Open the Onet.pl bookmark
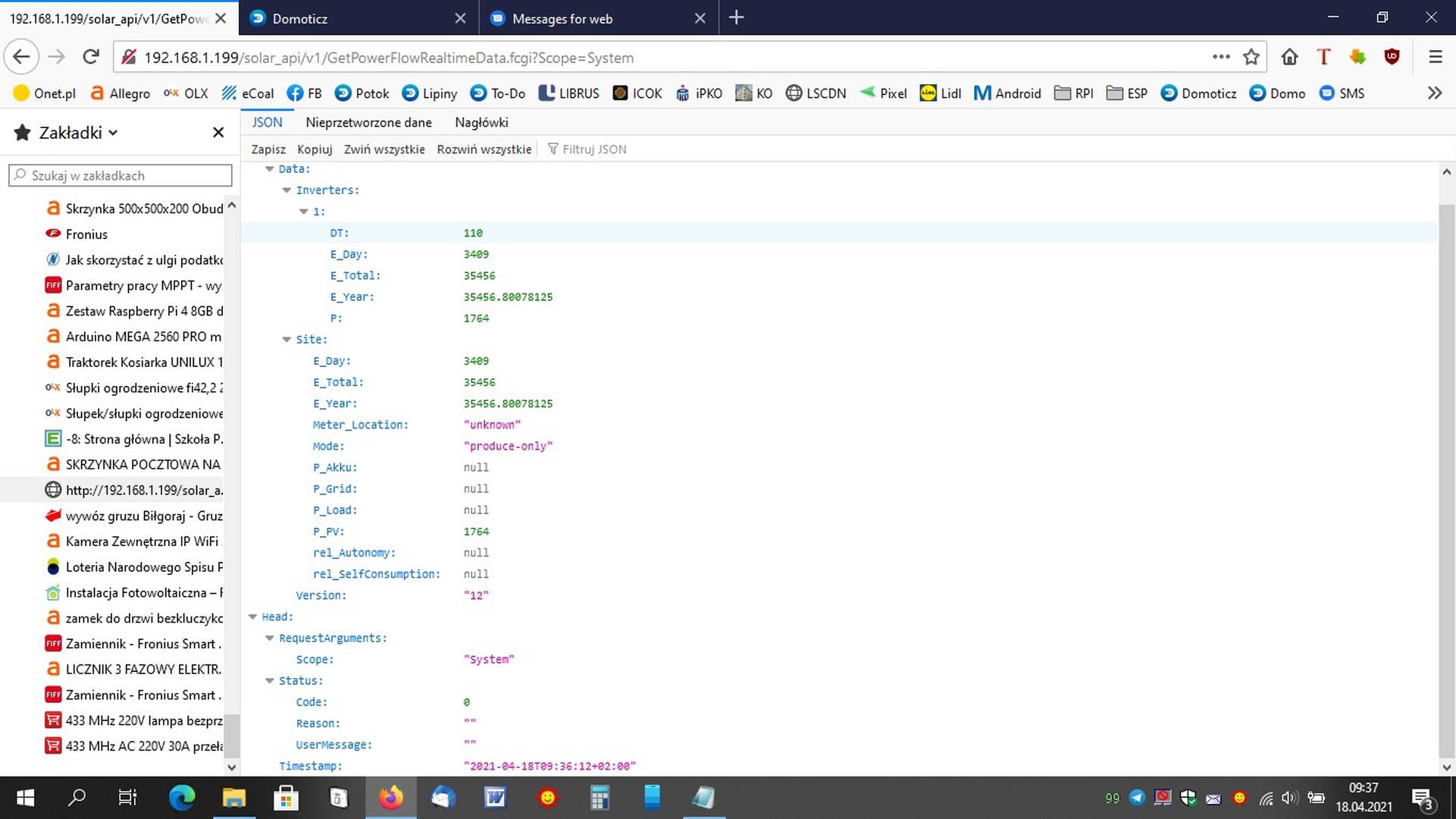 [x=45, y=93]
